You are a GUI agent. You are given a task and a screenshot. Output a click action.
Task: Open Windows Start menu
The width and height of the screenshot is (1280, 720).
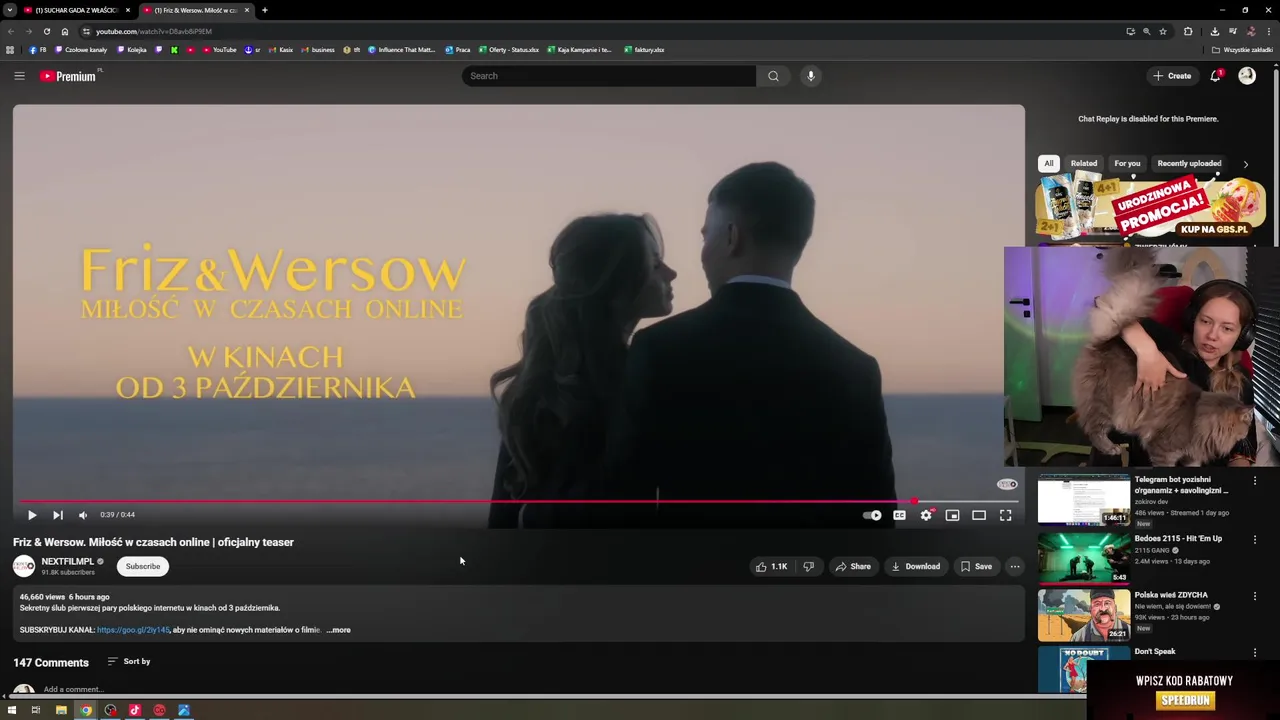pyautogui.click(x=12, y=710)
